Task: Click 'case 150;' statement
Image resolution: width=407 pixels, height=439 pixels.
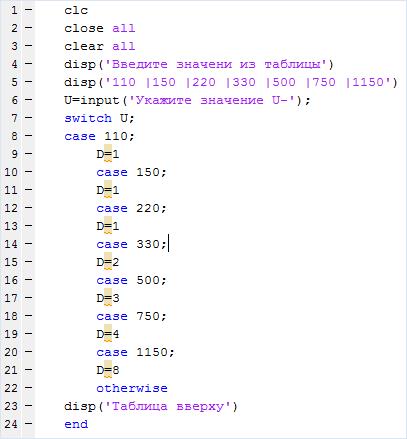Action: click(x=131, y=172)
